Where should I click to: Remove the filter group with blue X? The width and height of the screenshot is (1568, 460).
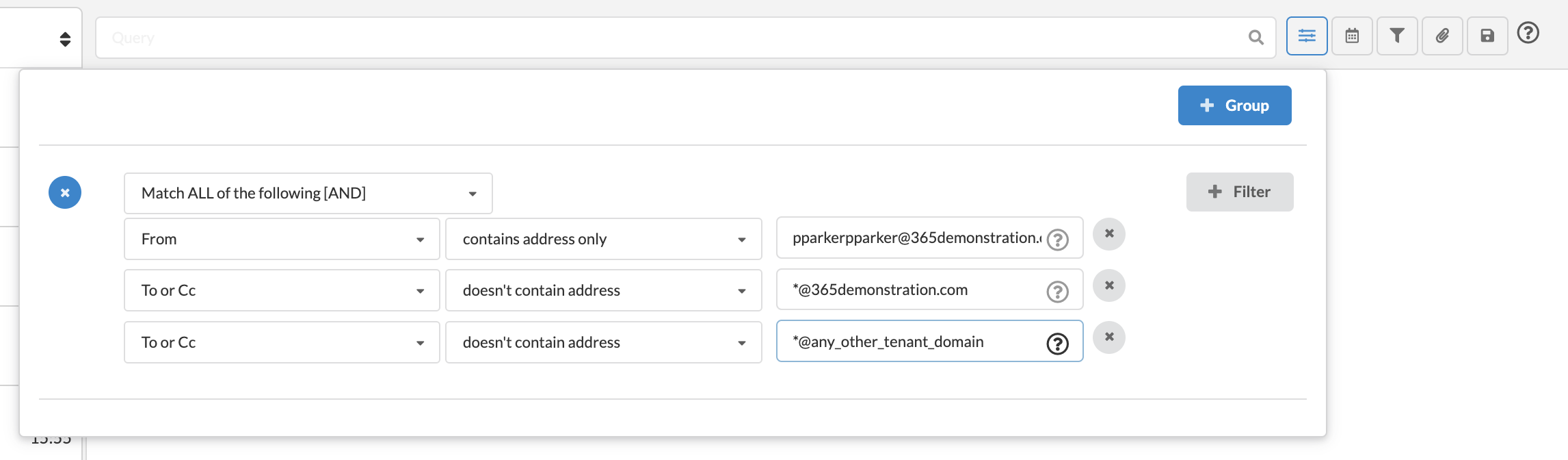click(65, 192)
